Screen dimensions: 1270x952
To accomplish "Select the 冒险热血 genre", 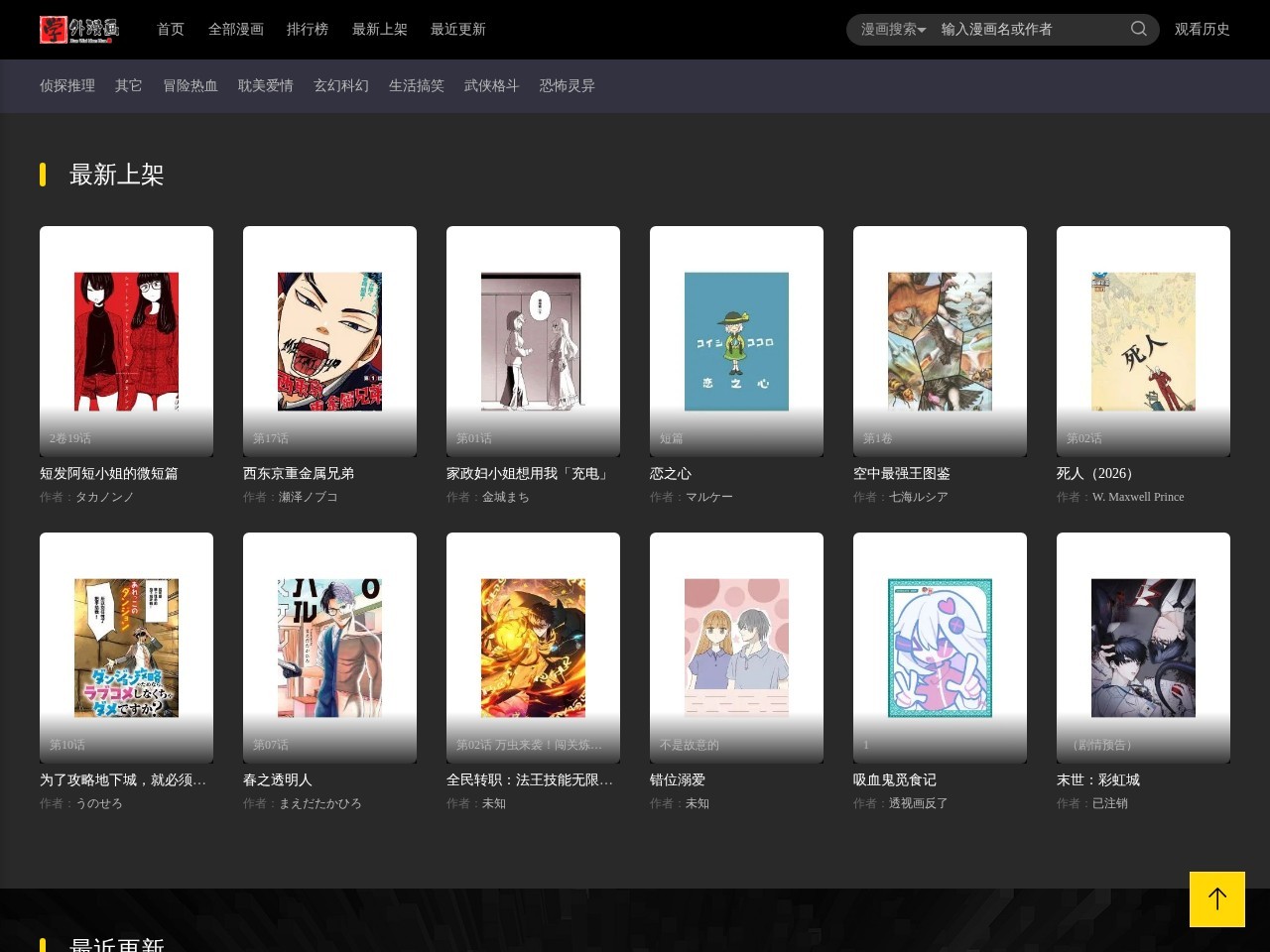I will (x=190, y=86).
